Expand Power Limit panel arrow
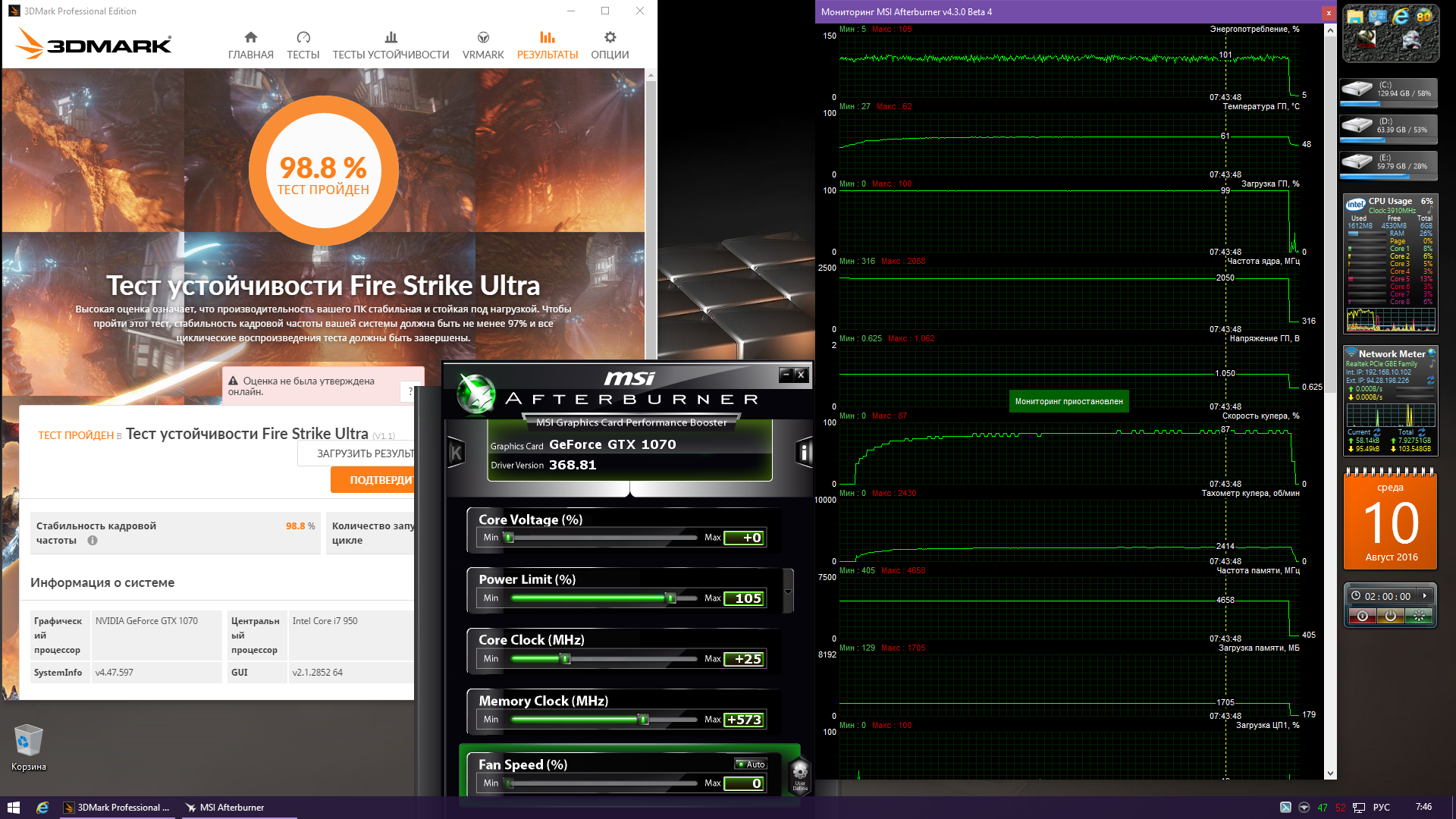The width and height of the screenshot is (1456, 819). pos(788,591)
